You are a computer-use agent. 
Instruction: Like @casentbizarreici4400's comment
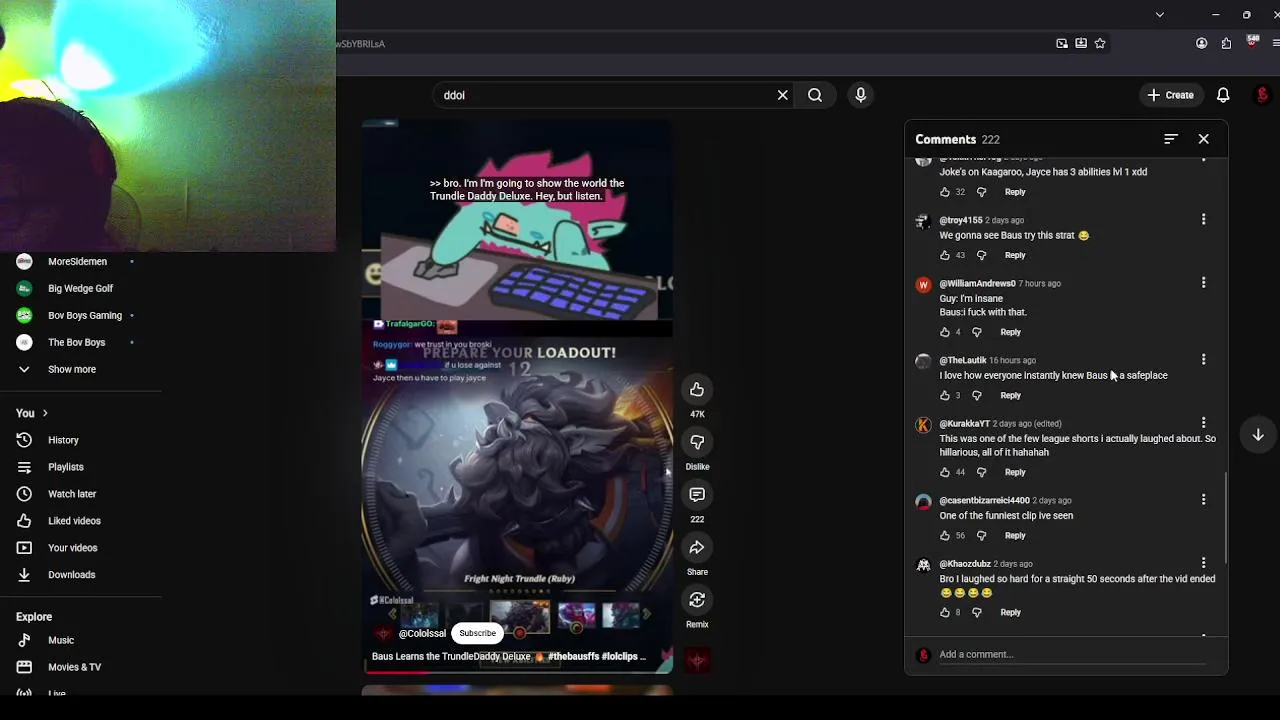click(945, 535)
